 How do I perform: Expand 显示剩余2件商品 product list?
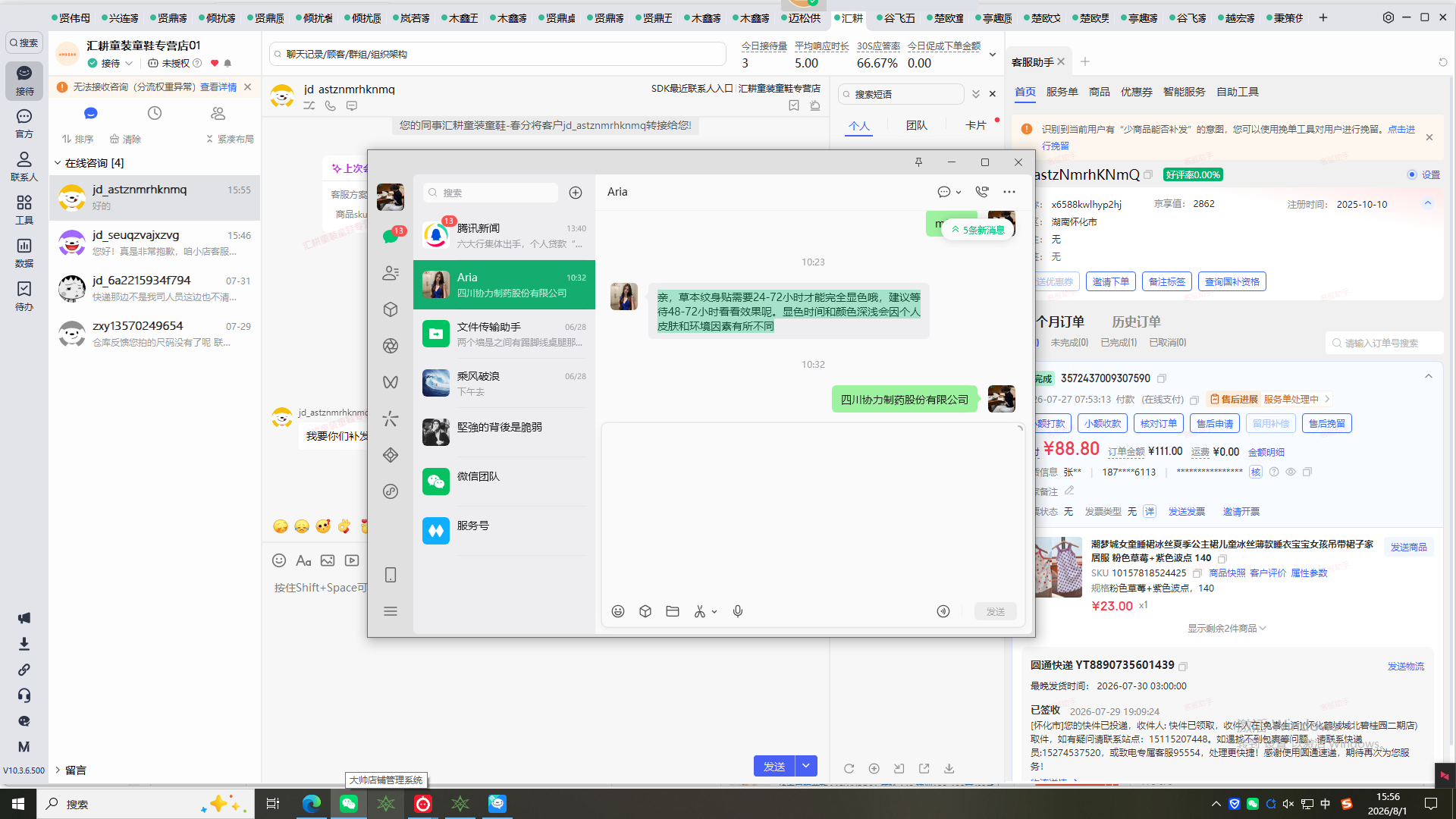point(1226,628)
